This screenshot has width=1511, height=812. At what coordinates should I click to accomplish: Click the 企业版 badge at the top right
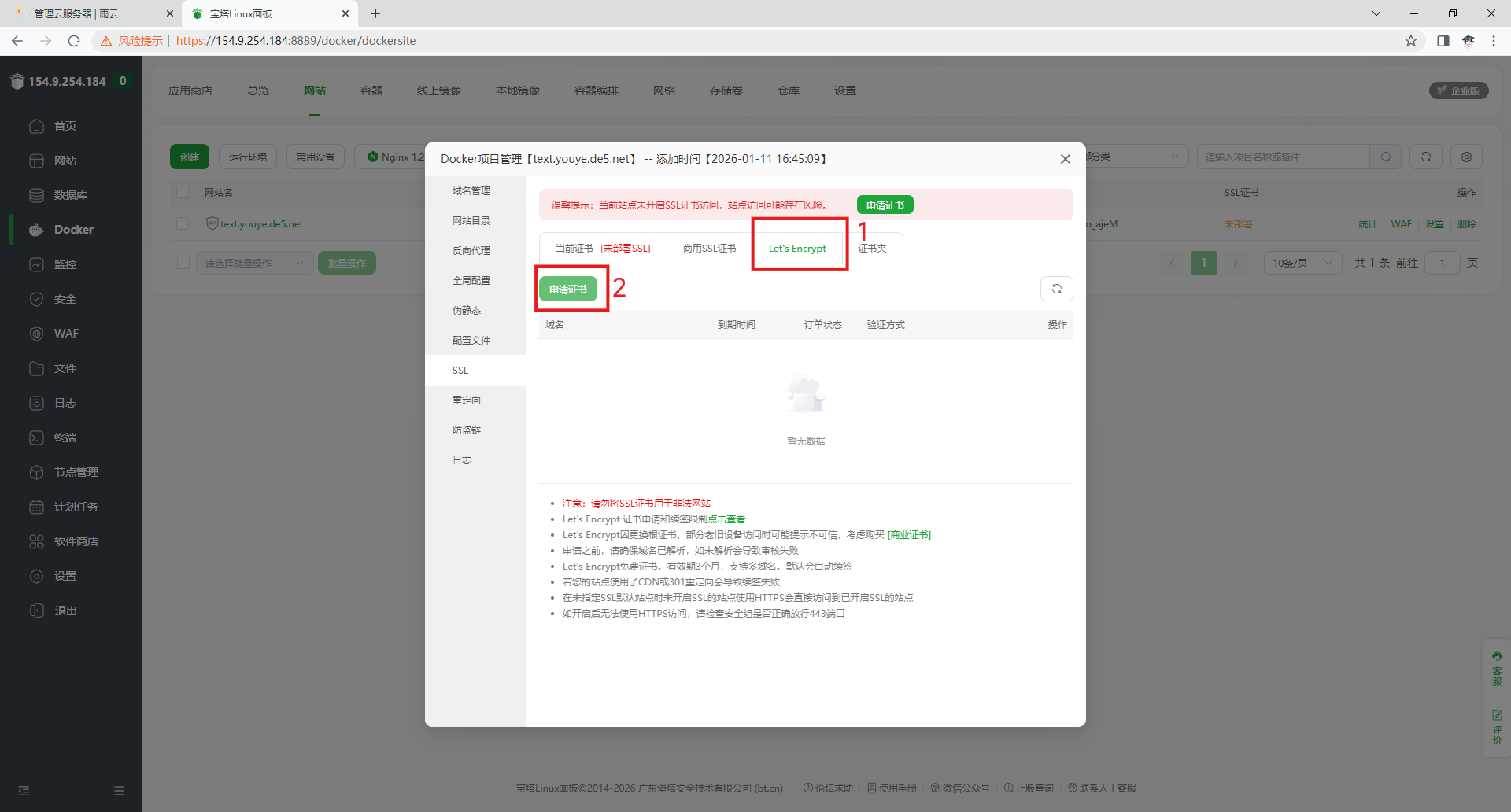point(1459,90)
